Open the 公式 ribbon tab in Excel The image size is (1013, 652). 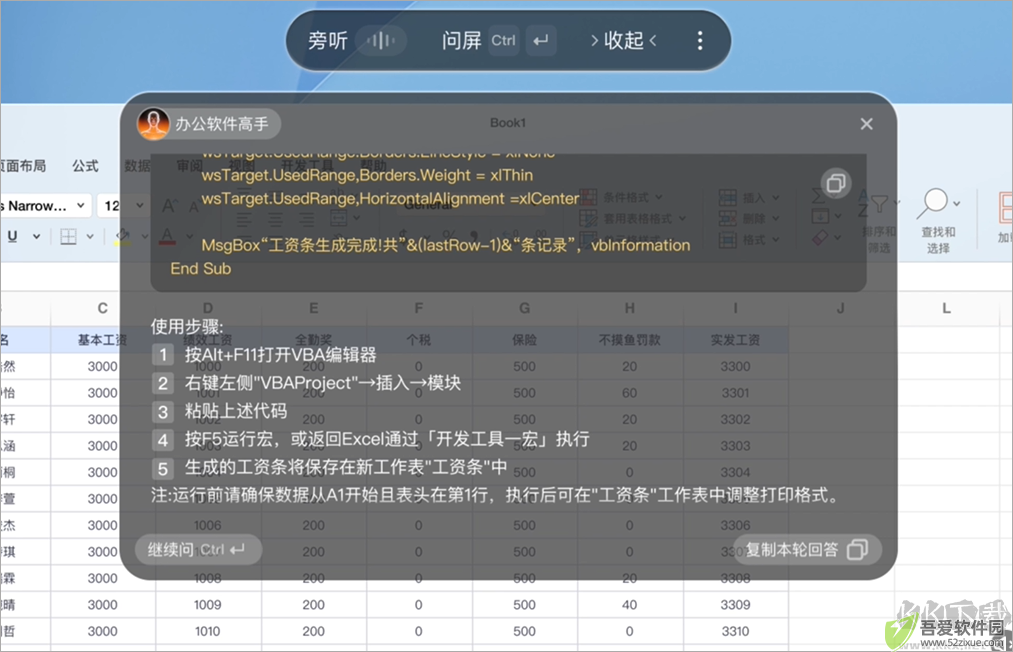pos(85,166)
